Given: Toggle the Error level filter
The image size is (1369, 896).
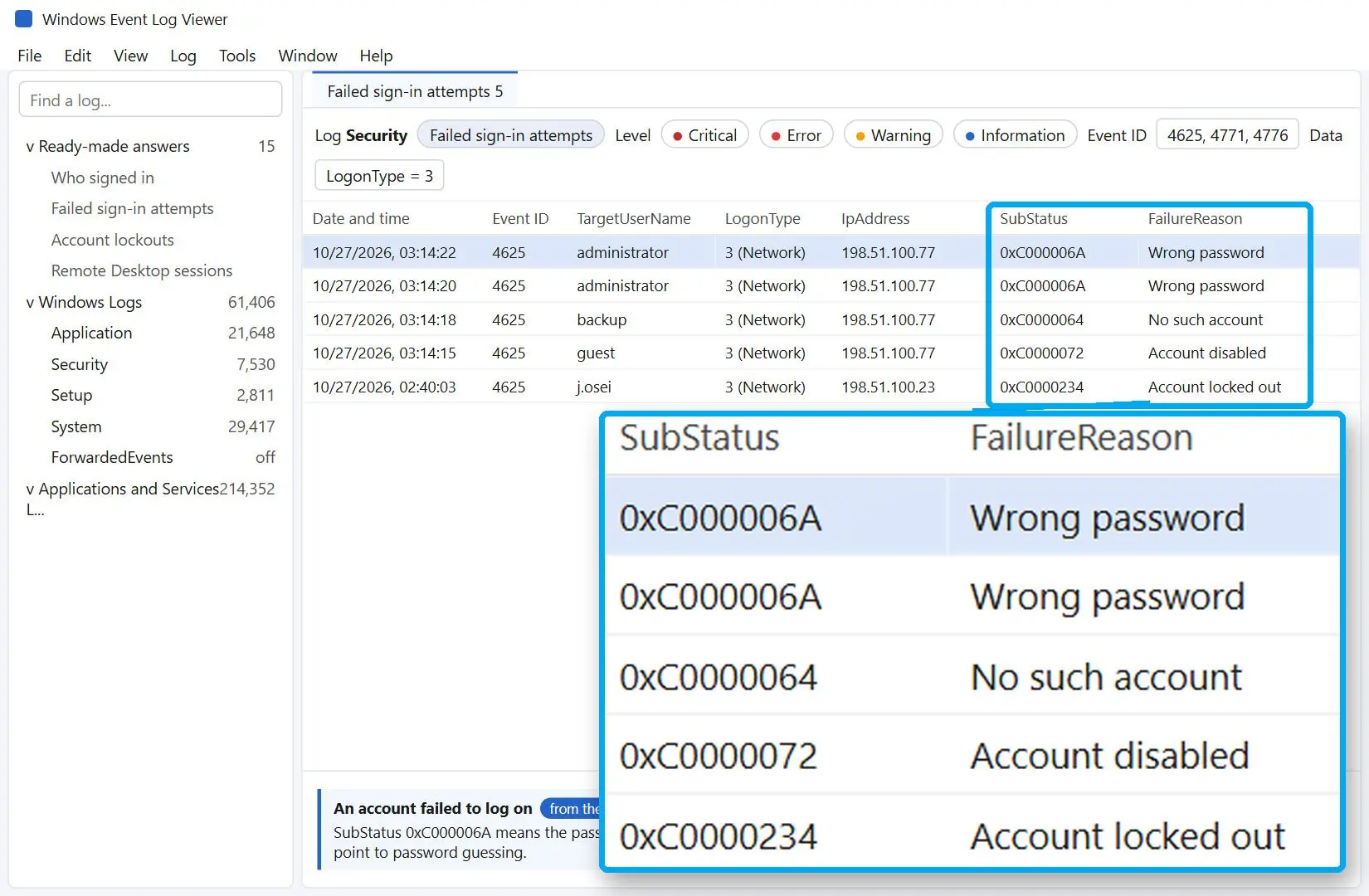Looking at the screenshot, I should 796,135.
